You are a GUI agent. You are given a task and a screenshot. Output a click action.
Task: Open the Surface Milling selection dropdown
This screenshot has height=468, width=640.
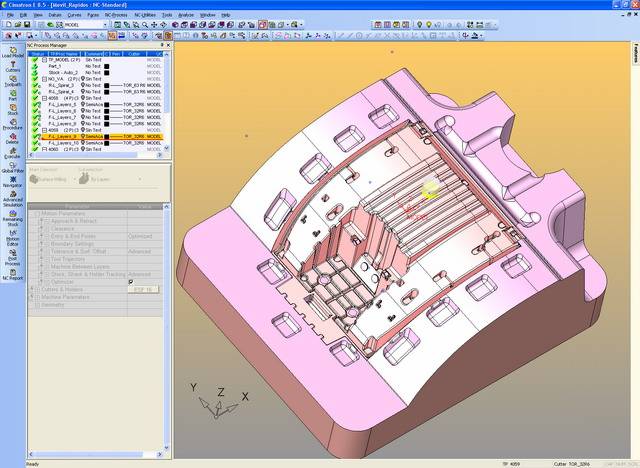tap(74, 179)
